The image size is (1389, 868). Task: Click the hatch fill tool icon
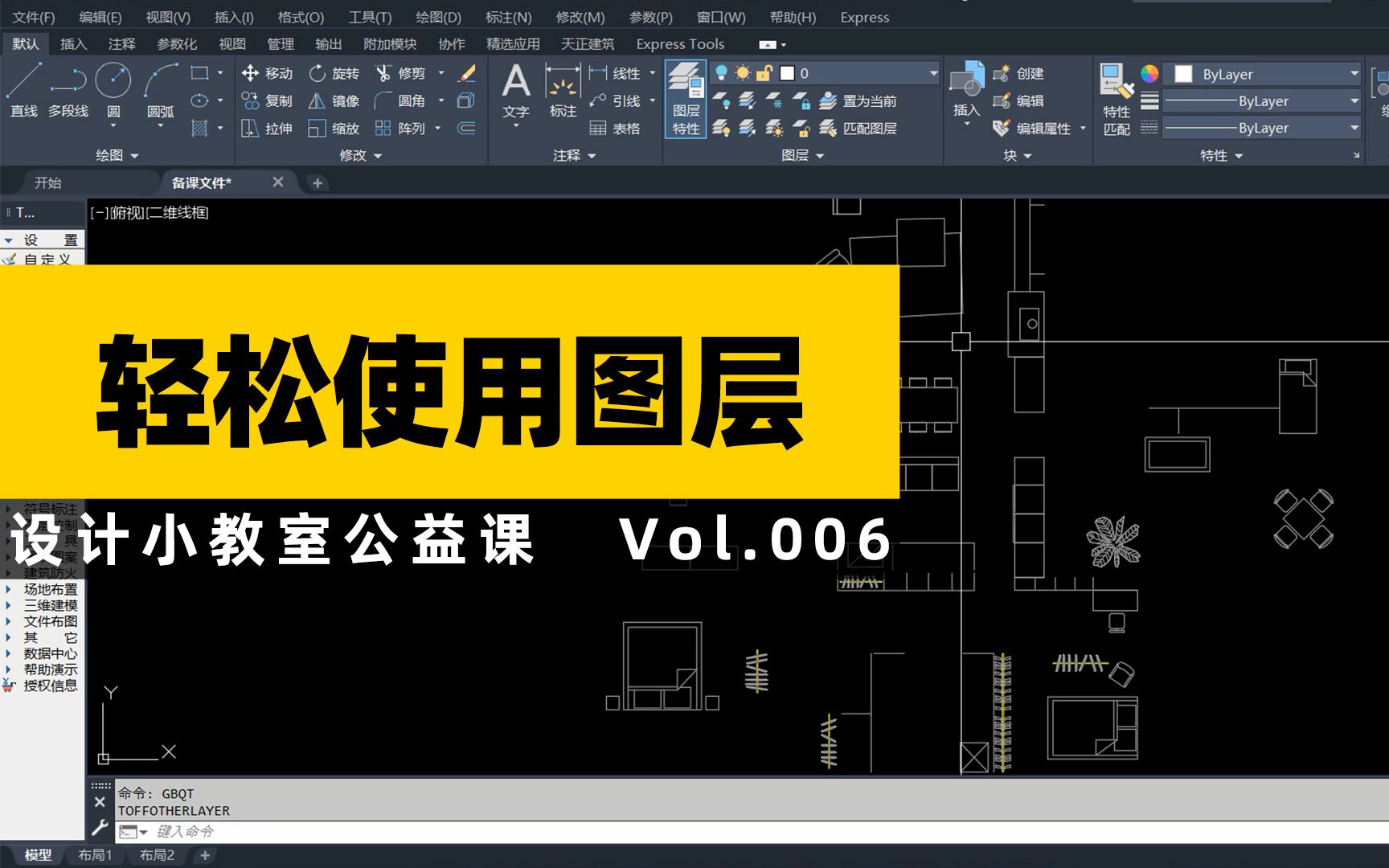tap(199, 128)
